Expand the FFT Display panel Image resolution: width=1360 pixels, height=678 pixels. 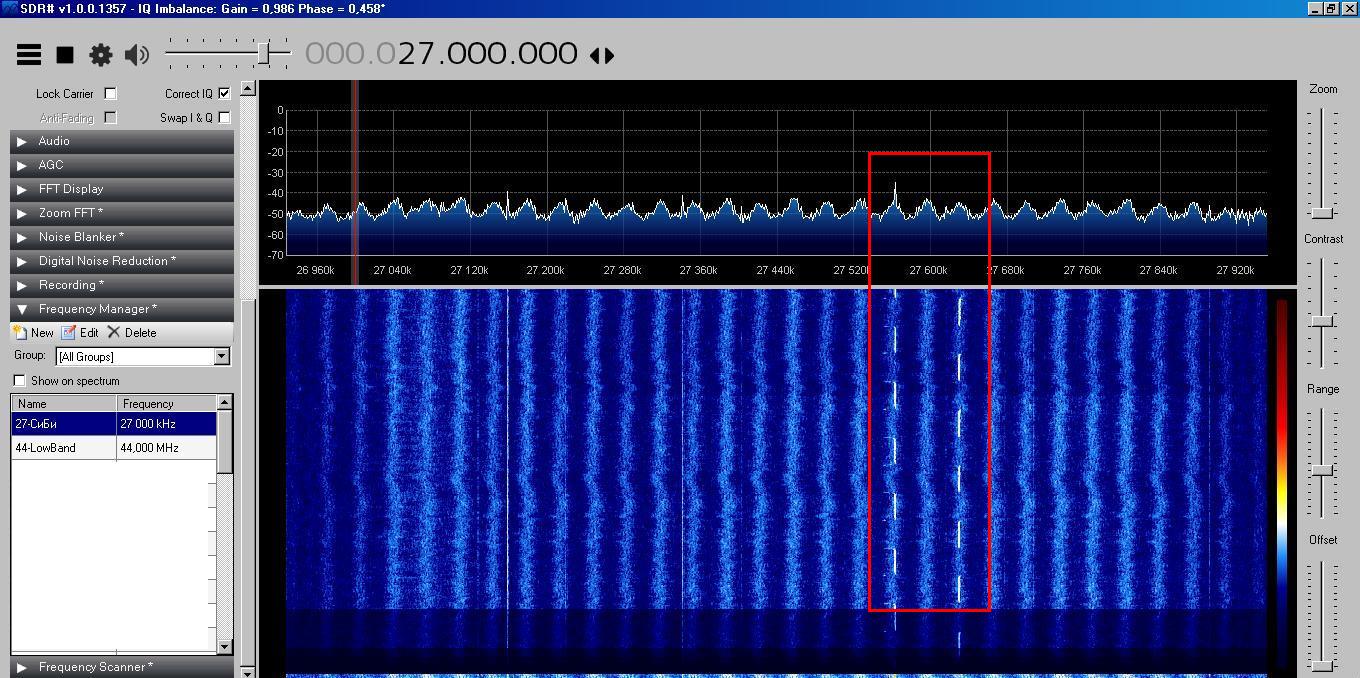(122, 189)
